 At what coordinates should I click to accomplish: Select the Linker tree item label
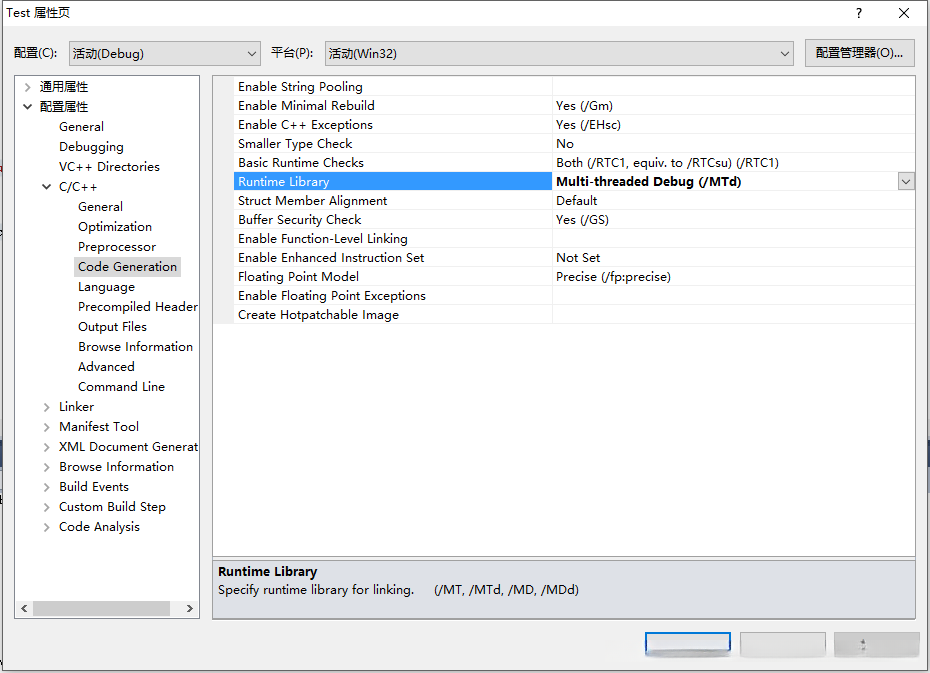click(77, 407)
